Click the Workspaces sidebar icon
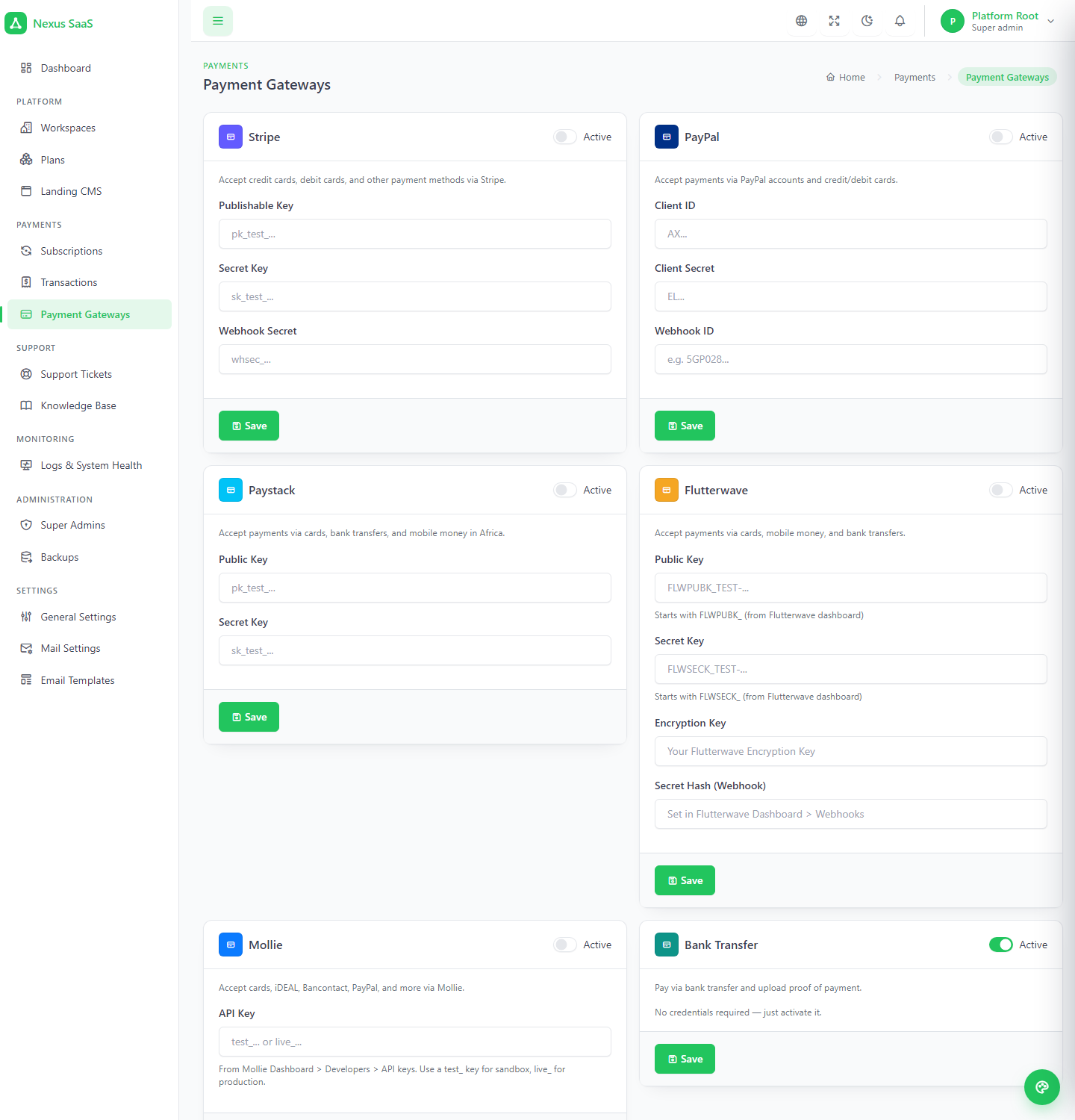This screenshot has height=1120, width=1075. tap(26, 128)
